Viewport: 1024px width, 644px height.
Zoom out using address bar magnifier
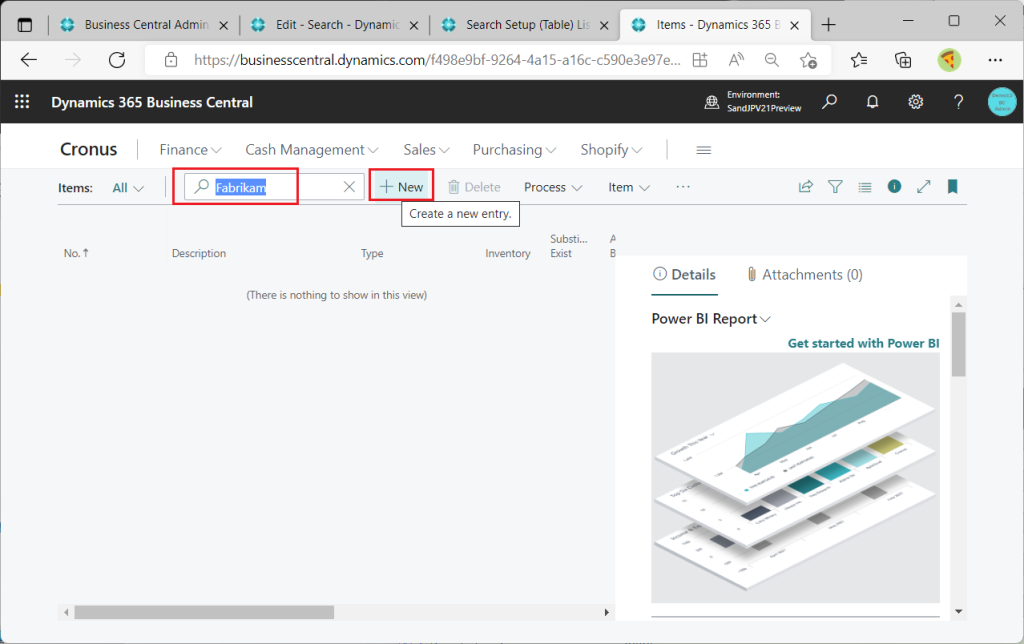pos(772,60)
